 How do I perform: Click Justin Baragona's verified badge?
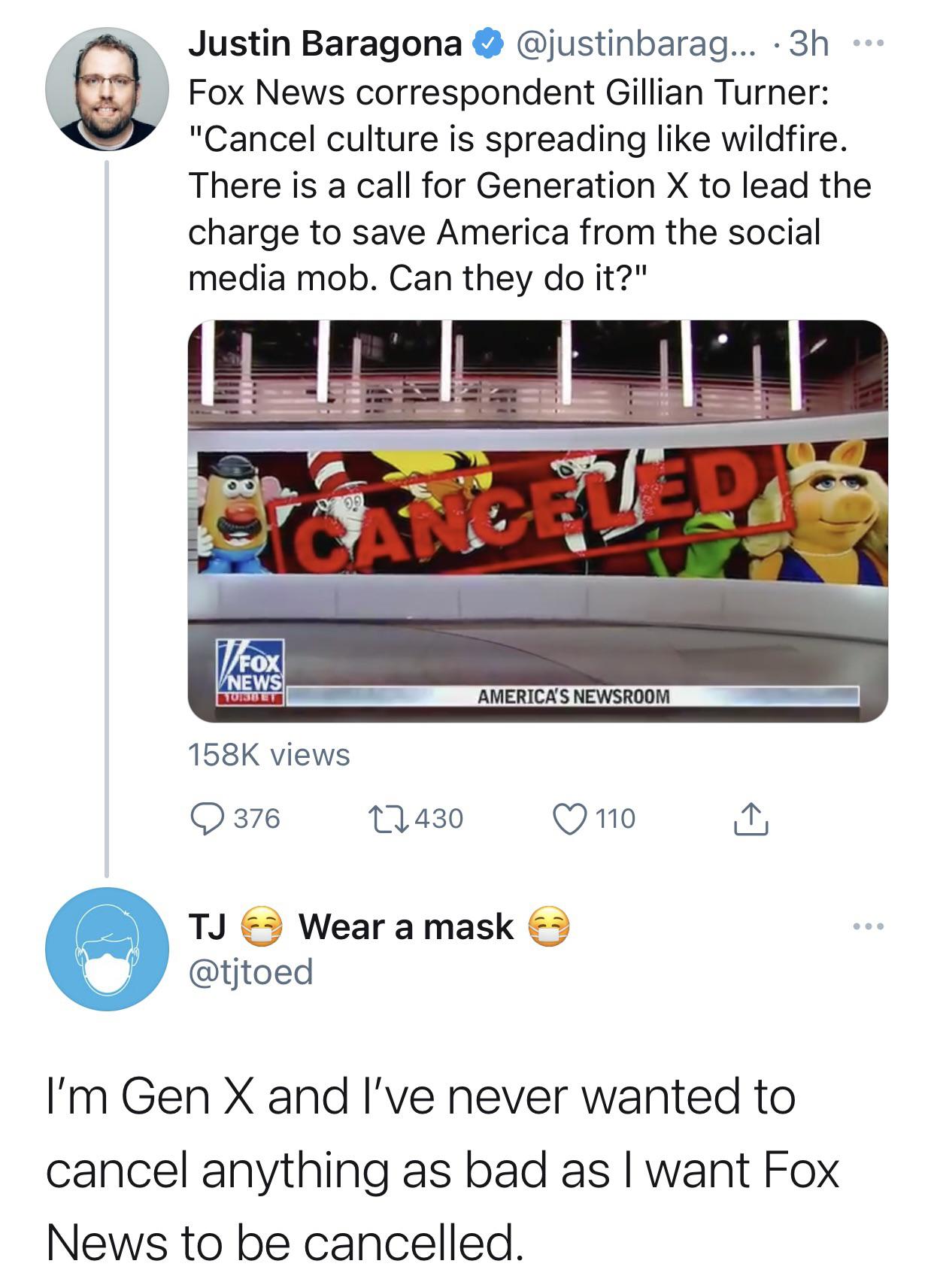487,44
